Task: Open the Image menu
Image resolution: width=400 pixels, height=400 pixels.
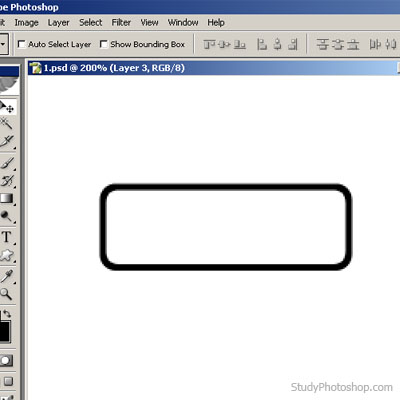Action: 26,23
